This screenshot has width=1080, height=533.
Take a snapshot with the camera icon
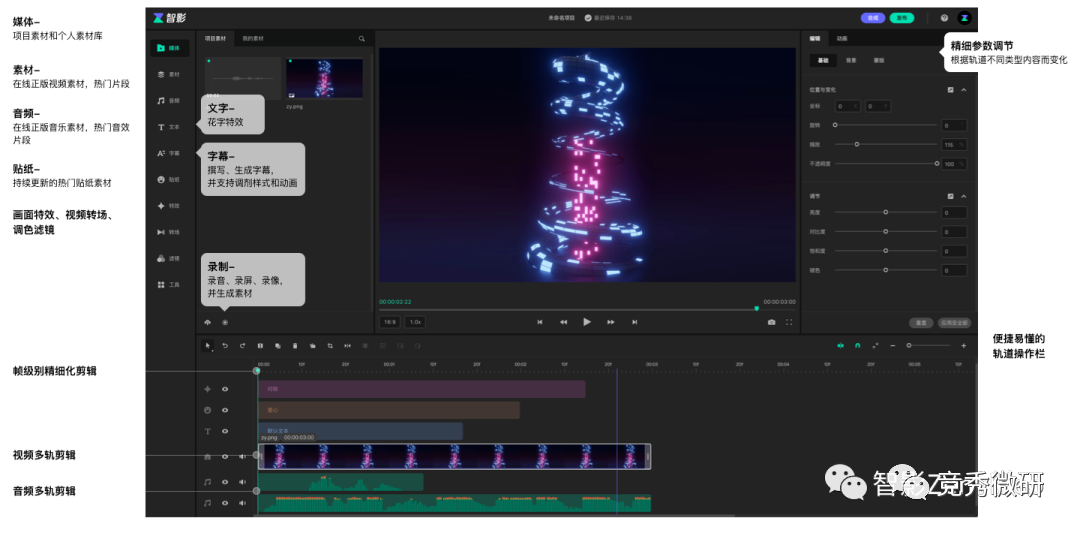point(771,322)
